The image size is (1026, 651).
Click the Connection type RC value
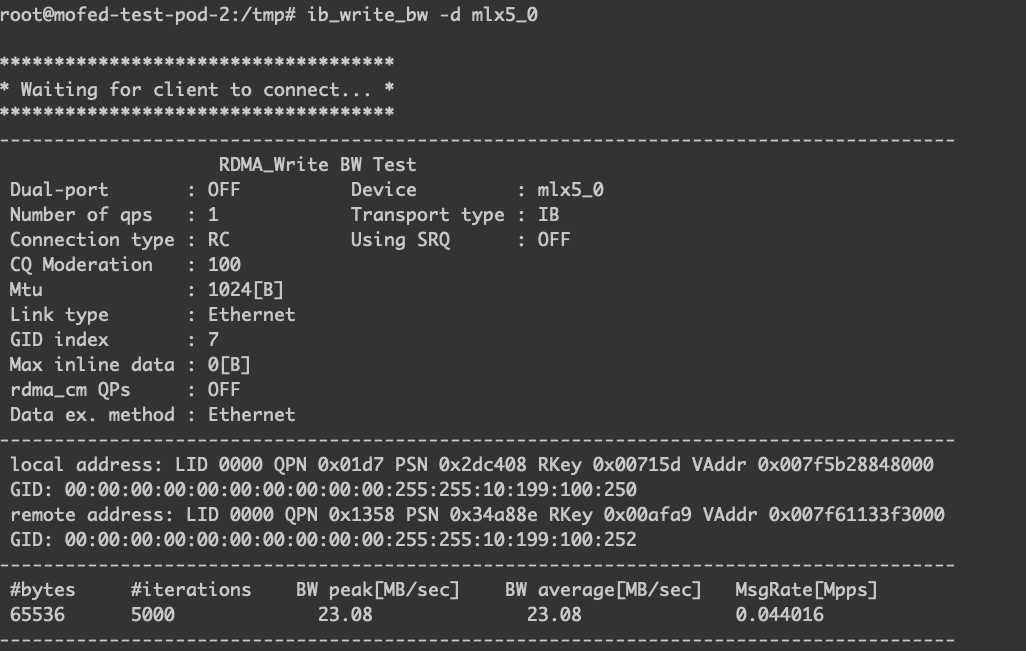point(218,239)
